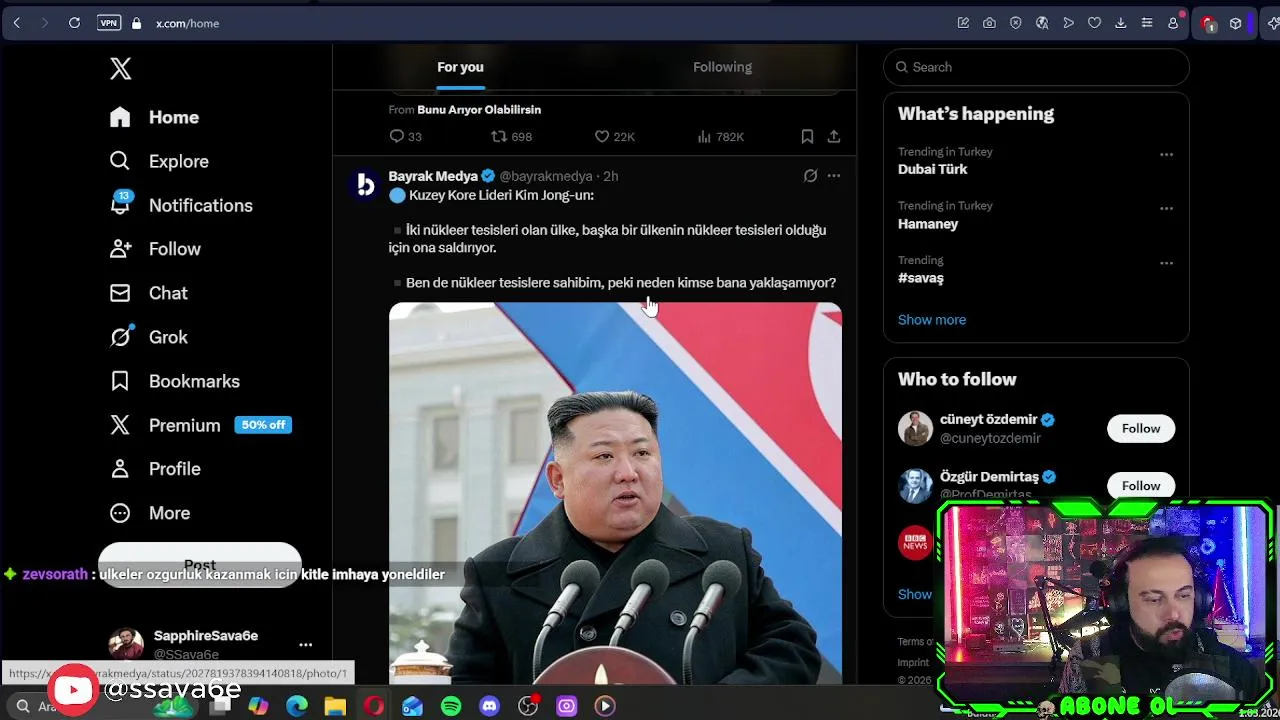The width and height of the screenshot is (1280, 720).
Task: Open the browser downloads icon
Action: [x=1120, y=23]
